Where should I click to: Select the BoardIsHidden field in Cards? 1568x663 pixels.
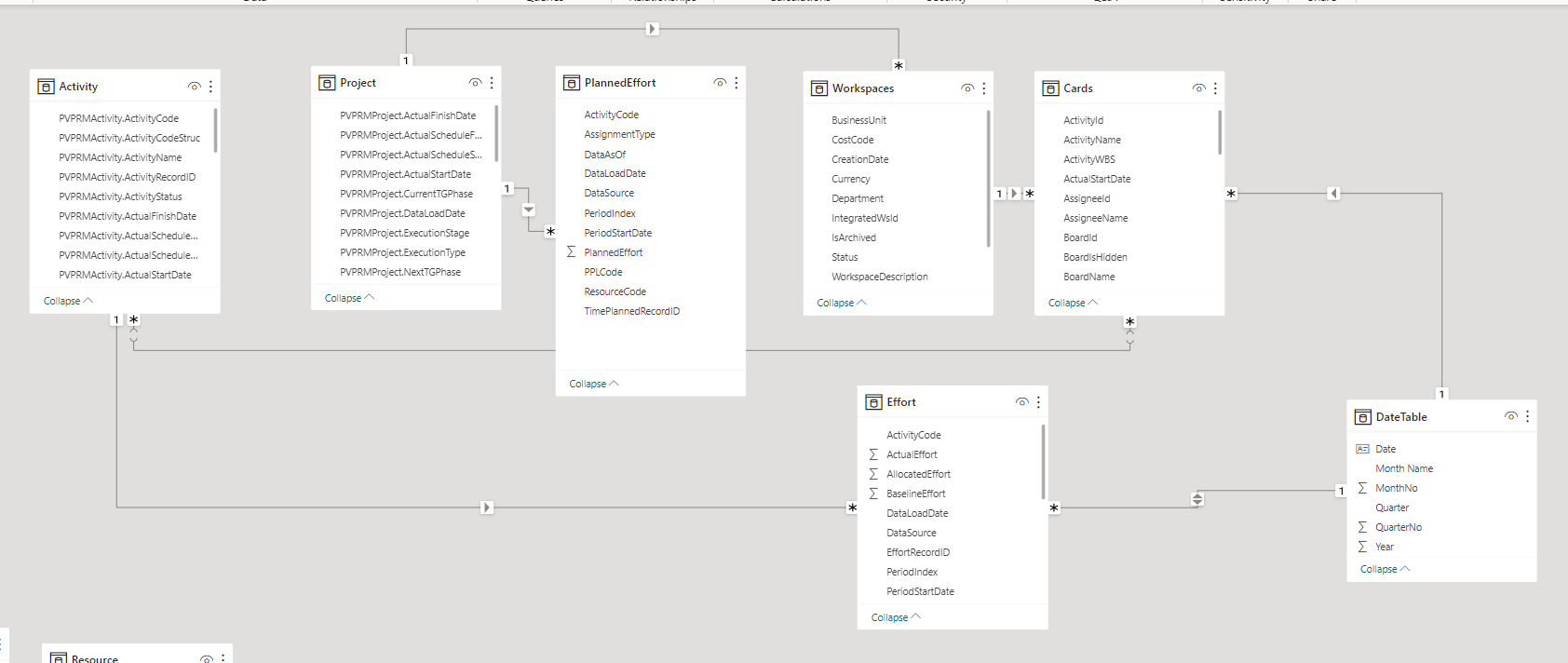(x=1095, y=257)
